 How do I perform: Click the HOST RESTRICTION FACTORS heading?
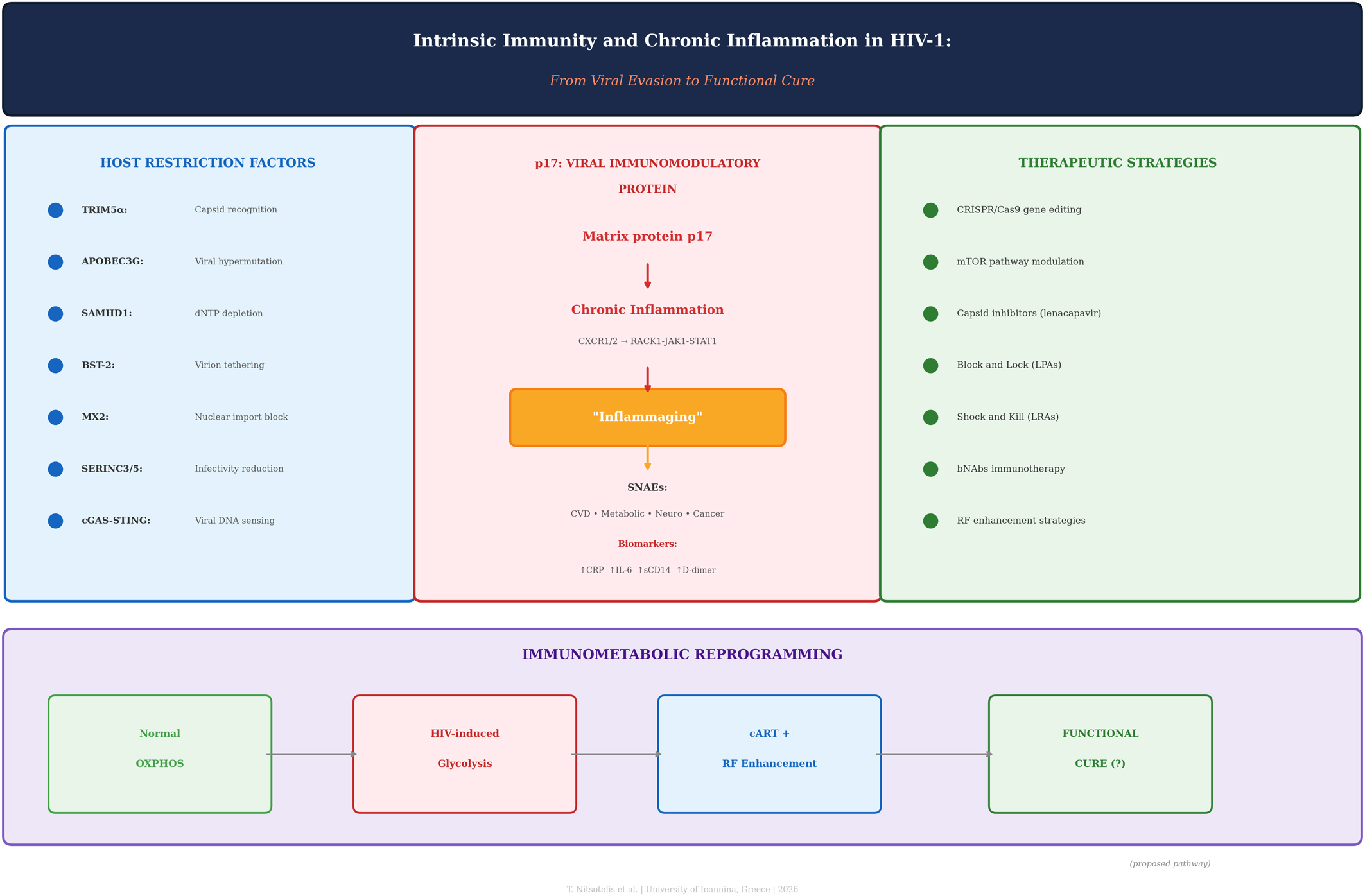tap(207, 163)
